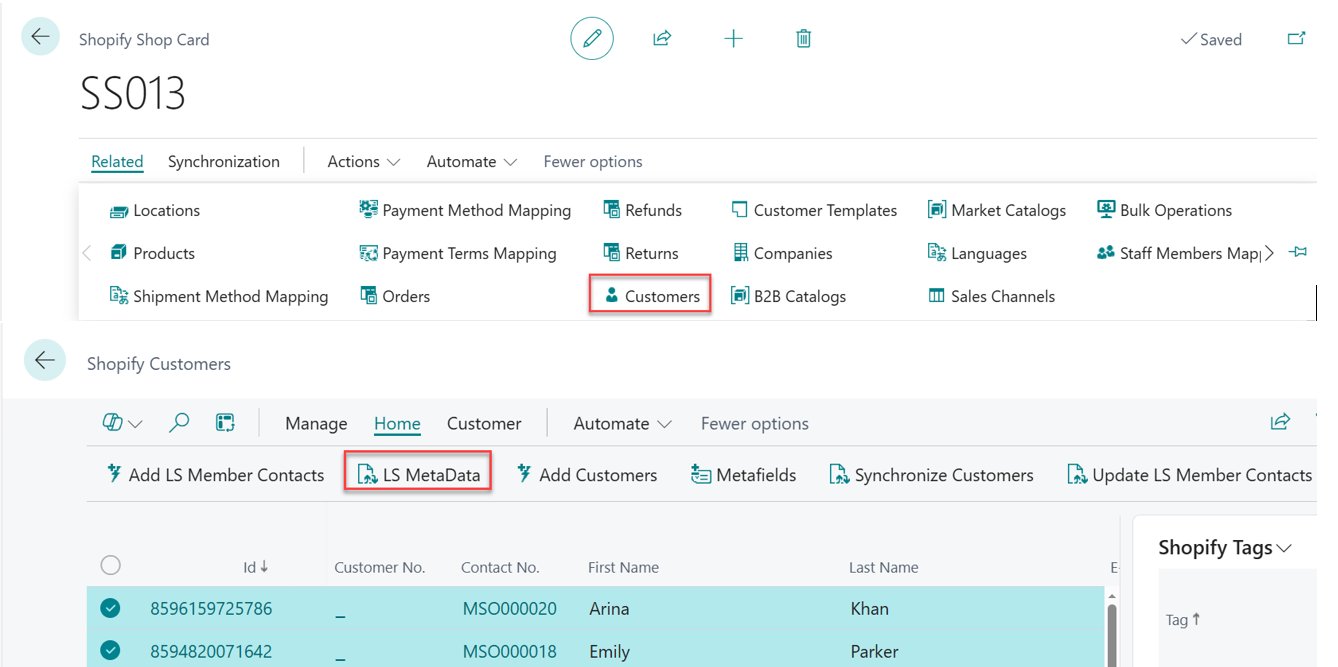Screen dimensions: 1338x667
Task: Go back from Shopify Shop Card
Action: click(41, 37)
